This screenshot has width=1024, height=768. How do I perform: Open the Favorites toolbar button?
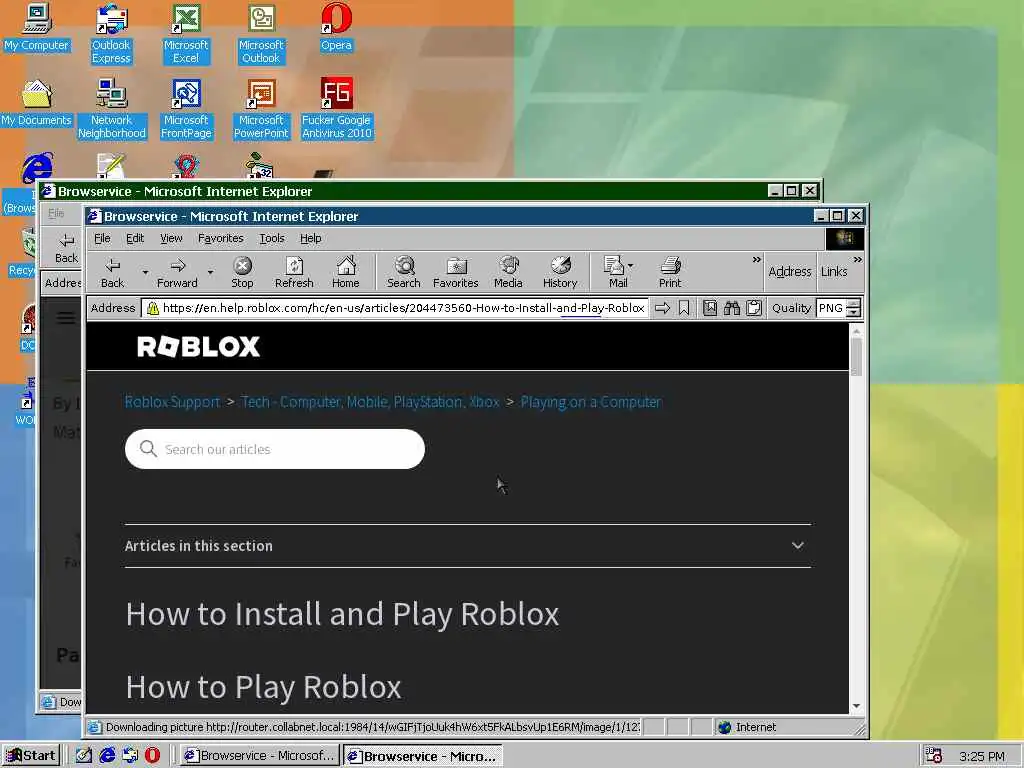coord(456,272)
